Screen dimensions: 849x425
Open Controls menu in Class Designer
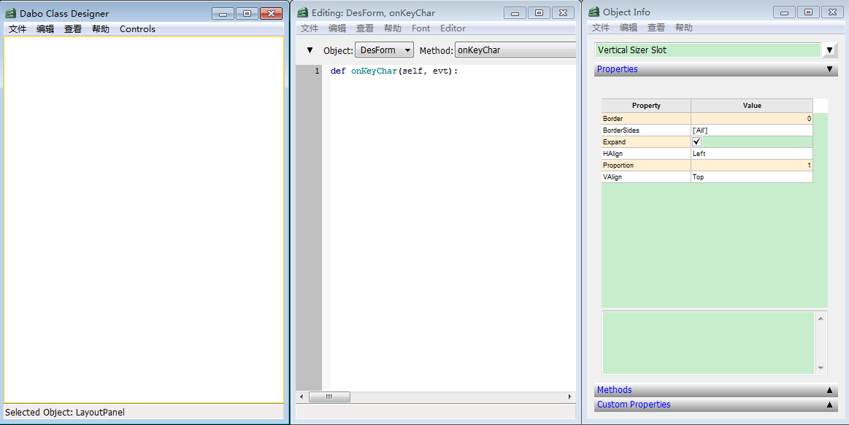[x=137, y=29]
